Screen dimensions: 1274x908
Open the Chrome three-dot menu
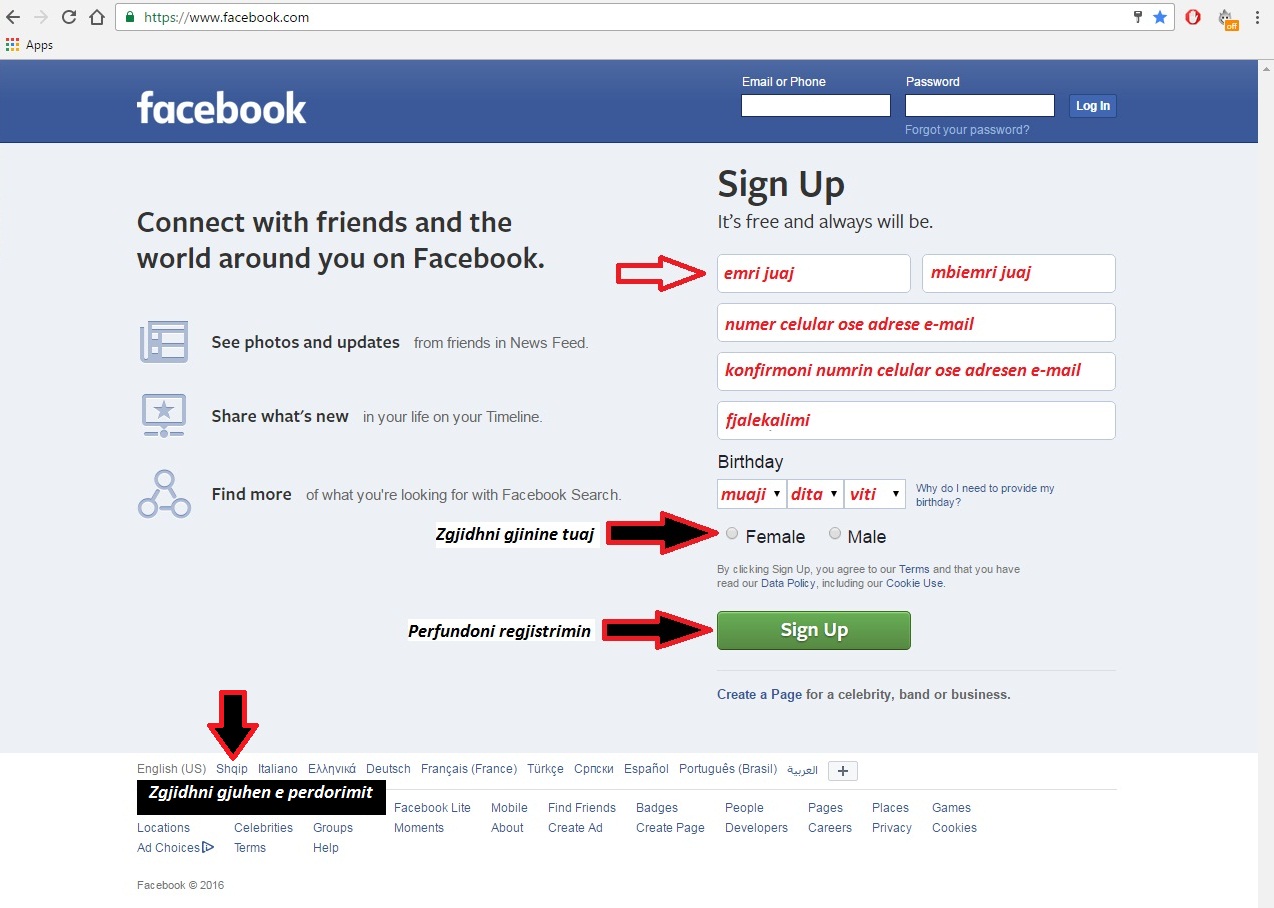click(x=1257, y=17)
